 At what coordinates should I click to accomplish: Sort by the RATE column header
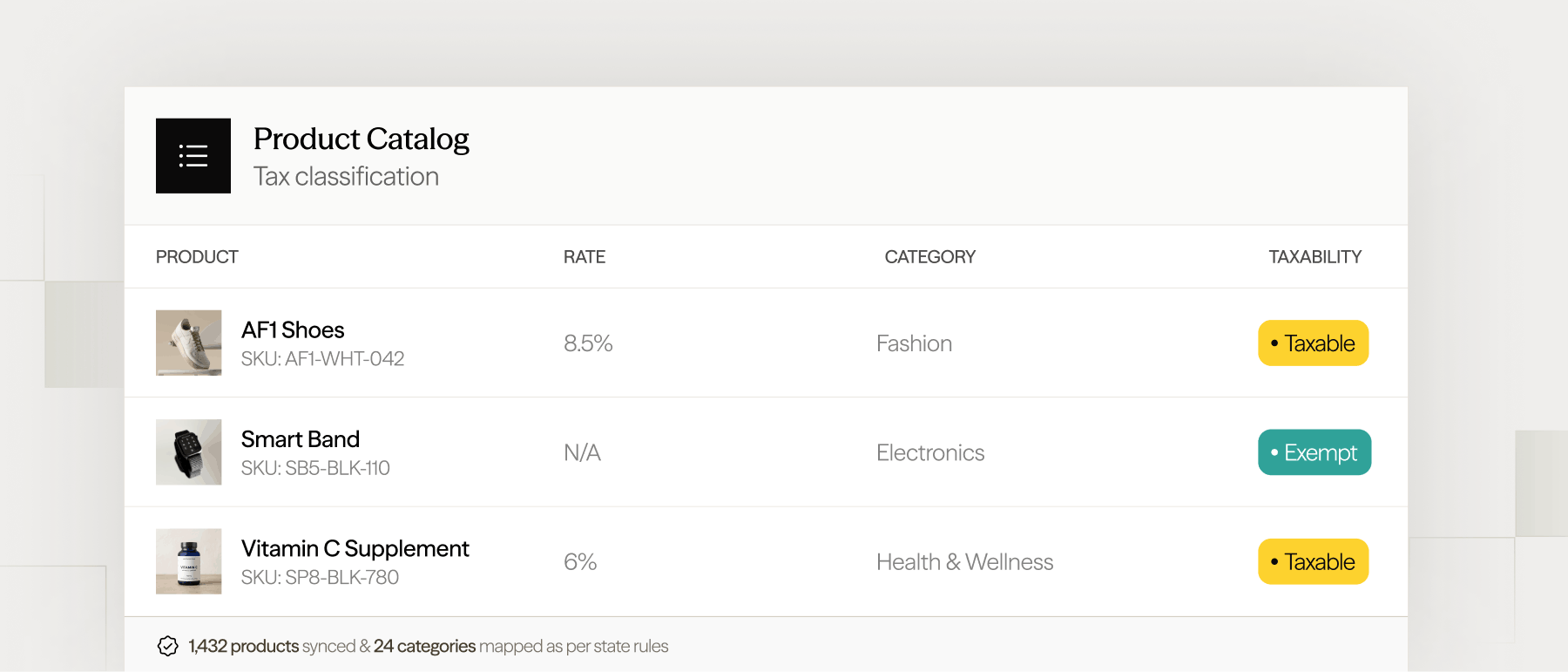585,257
